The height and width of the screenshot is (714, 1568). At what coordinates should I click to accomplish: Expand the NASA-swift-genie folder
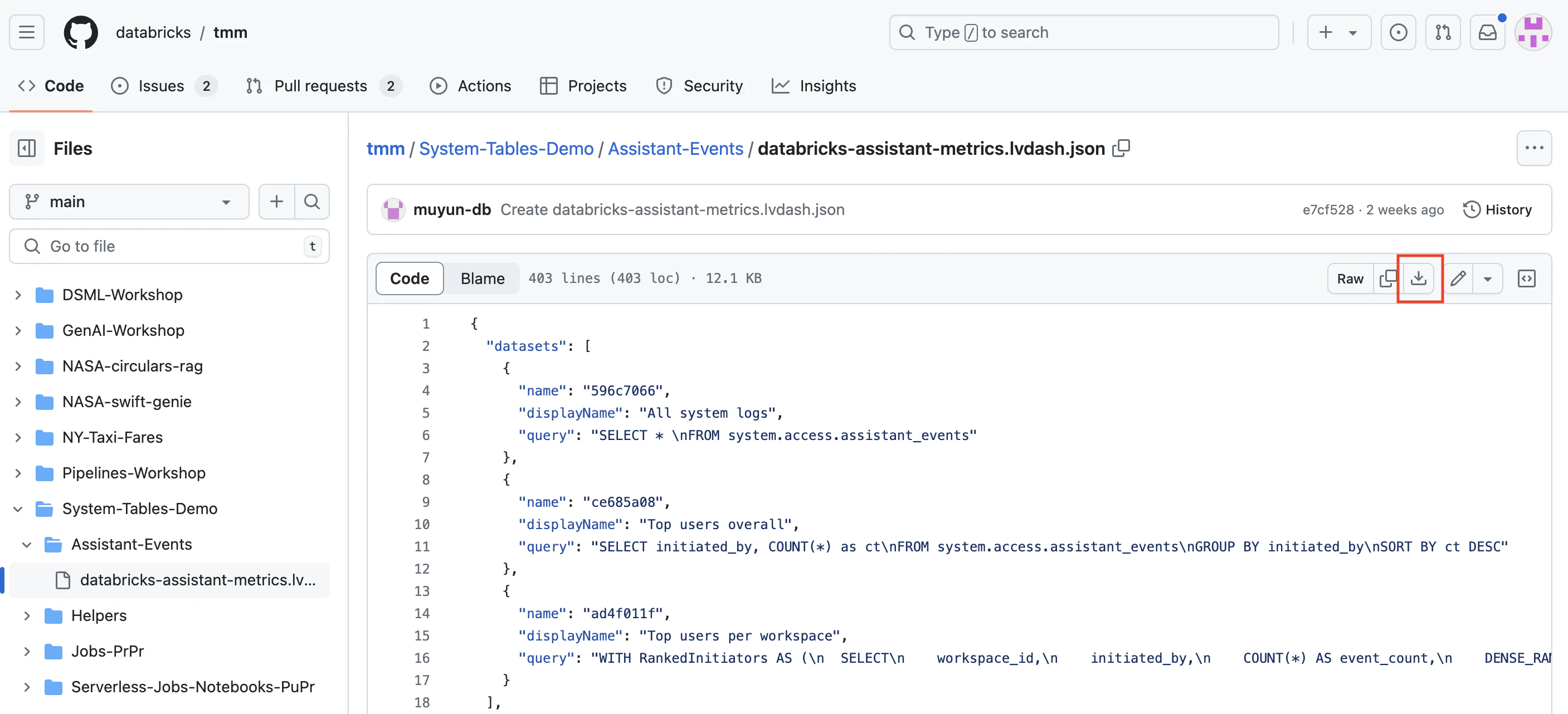pos(18,402)
